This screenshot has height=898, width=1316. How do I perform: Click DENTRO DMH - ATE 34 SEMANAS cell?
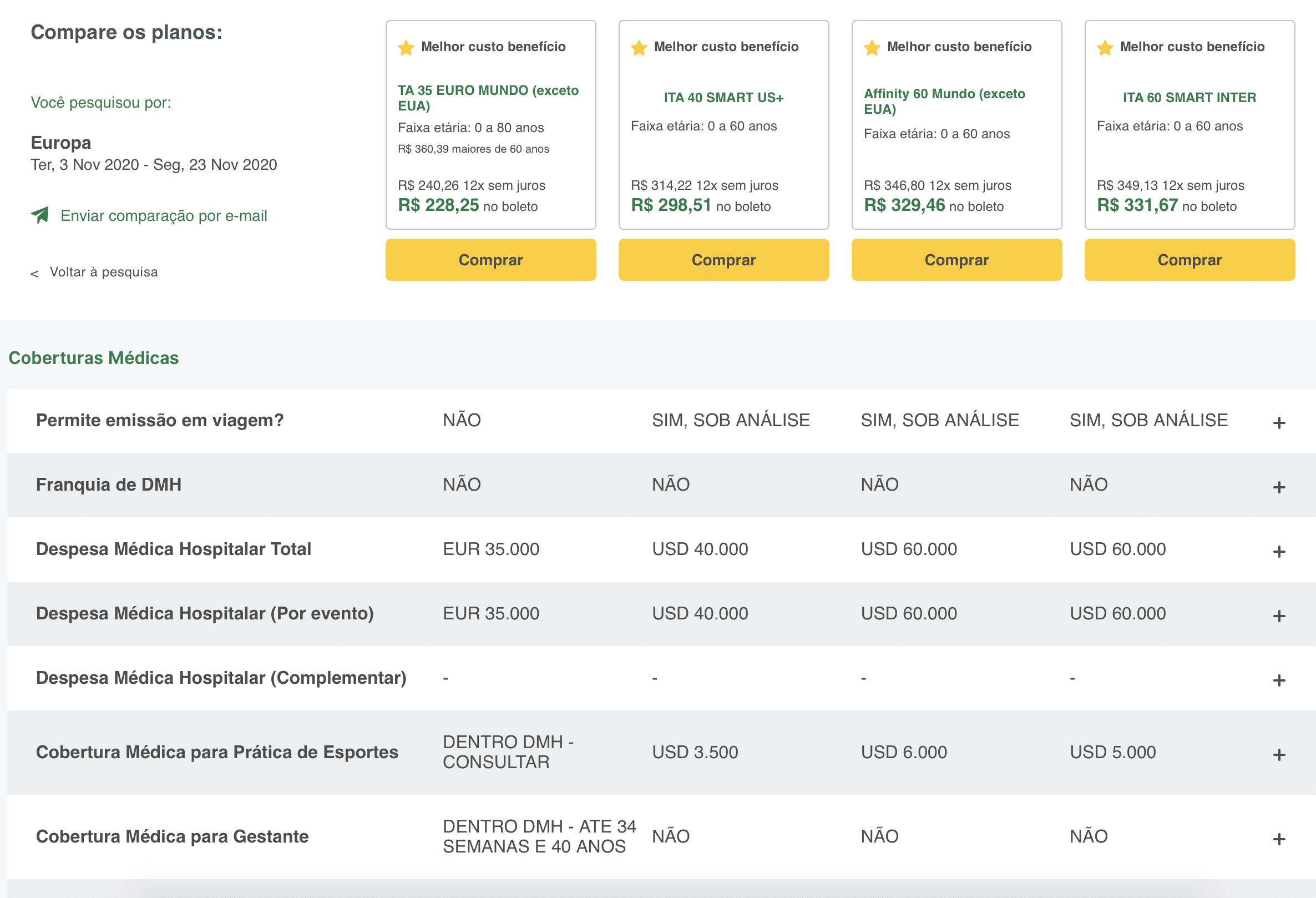pos(540,836)
